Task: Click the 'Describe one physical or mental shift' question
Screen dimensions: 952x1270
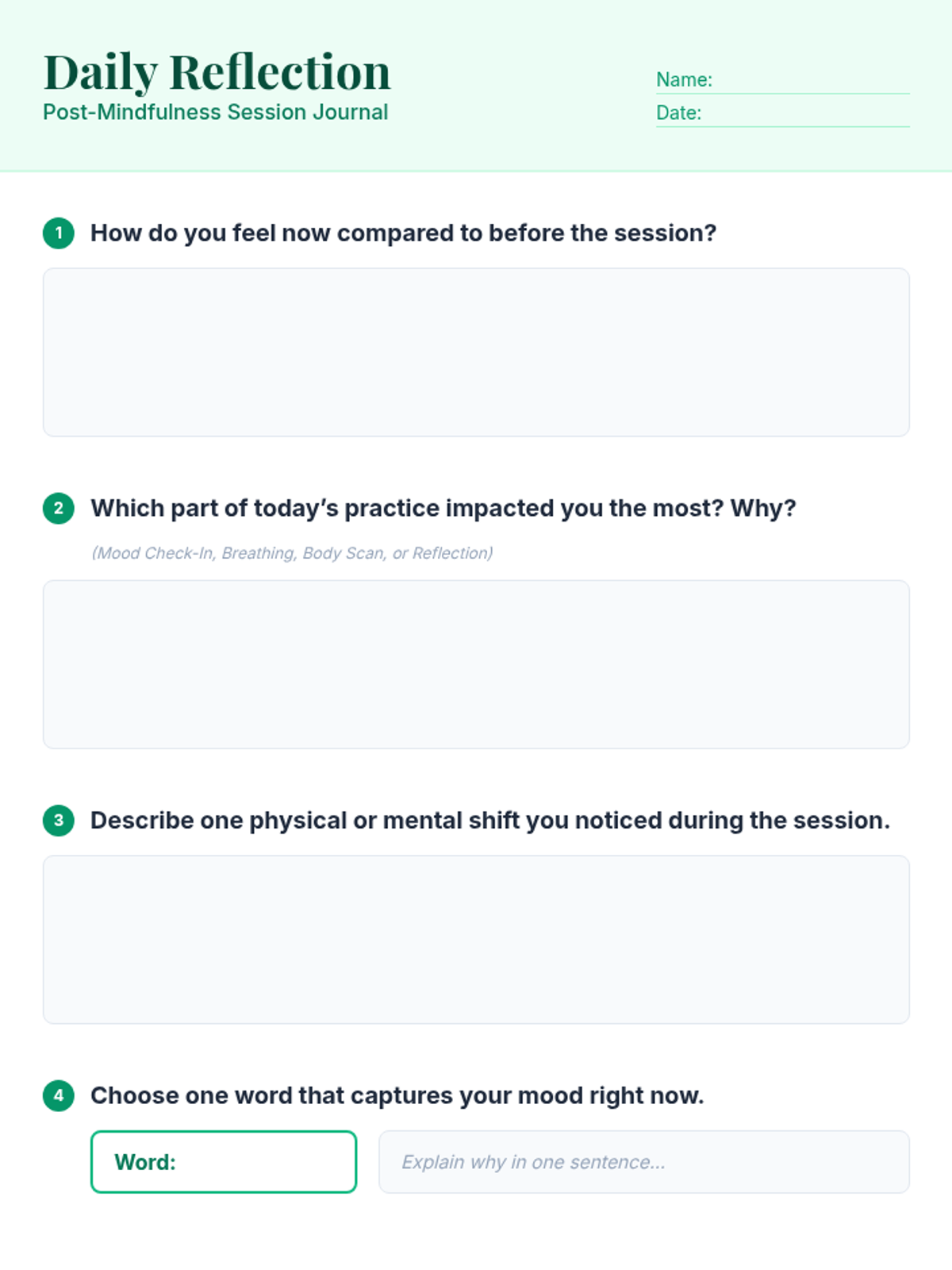Action: point(490,821)
